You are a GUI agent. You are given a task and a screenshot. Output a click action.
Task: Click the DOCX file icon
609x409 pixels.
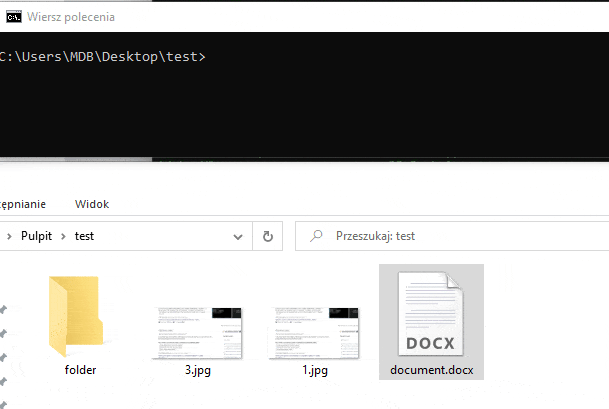tap(431, 314)
